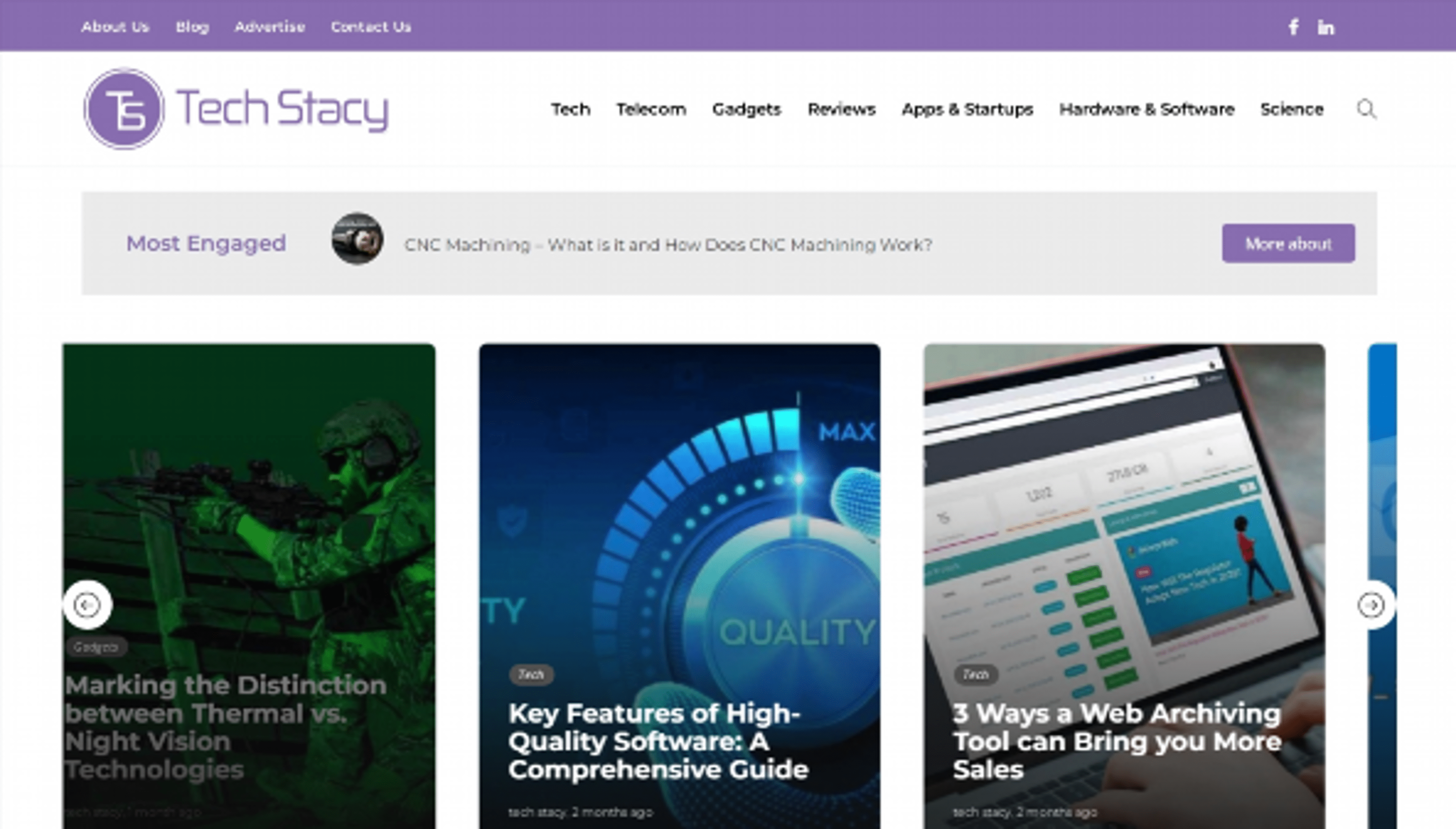Open the Apps & Startups navigation entry
The image size is (1456, 829).
tap(968, 109)
